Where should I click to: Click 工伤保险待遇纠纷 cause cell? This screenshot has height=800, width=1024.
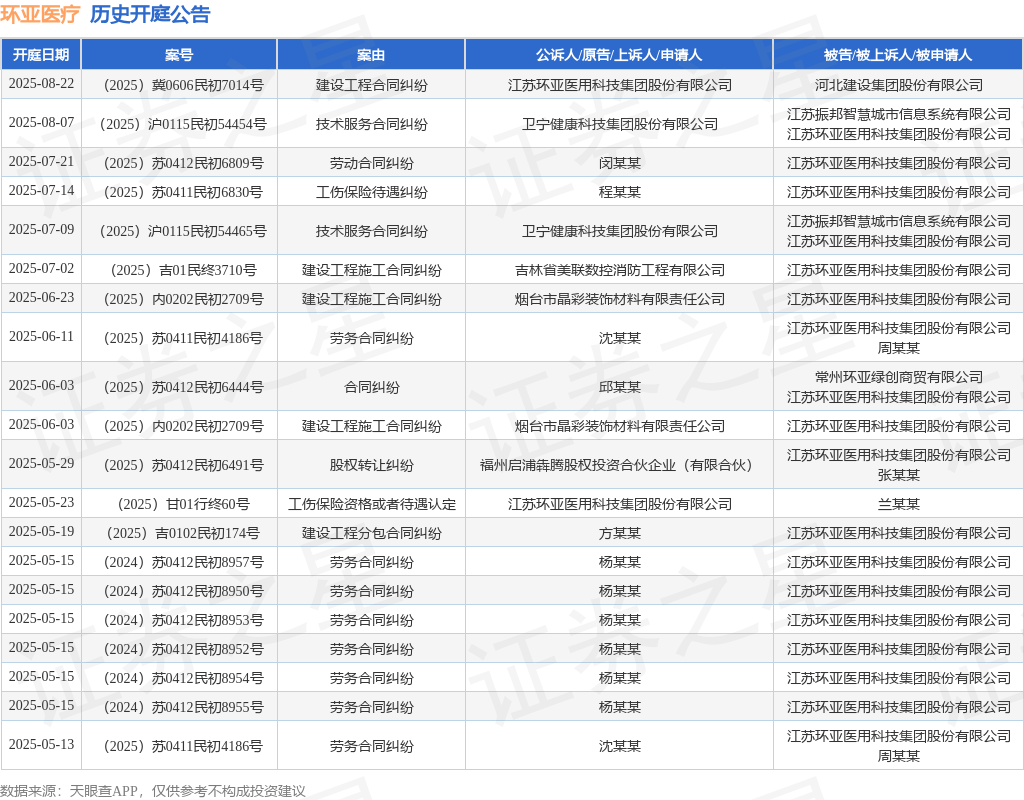click(x=372, y=192)
